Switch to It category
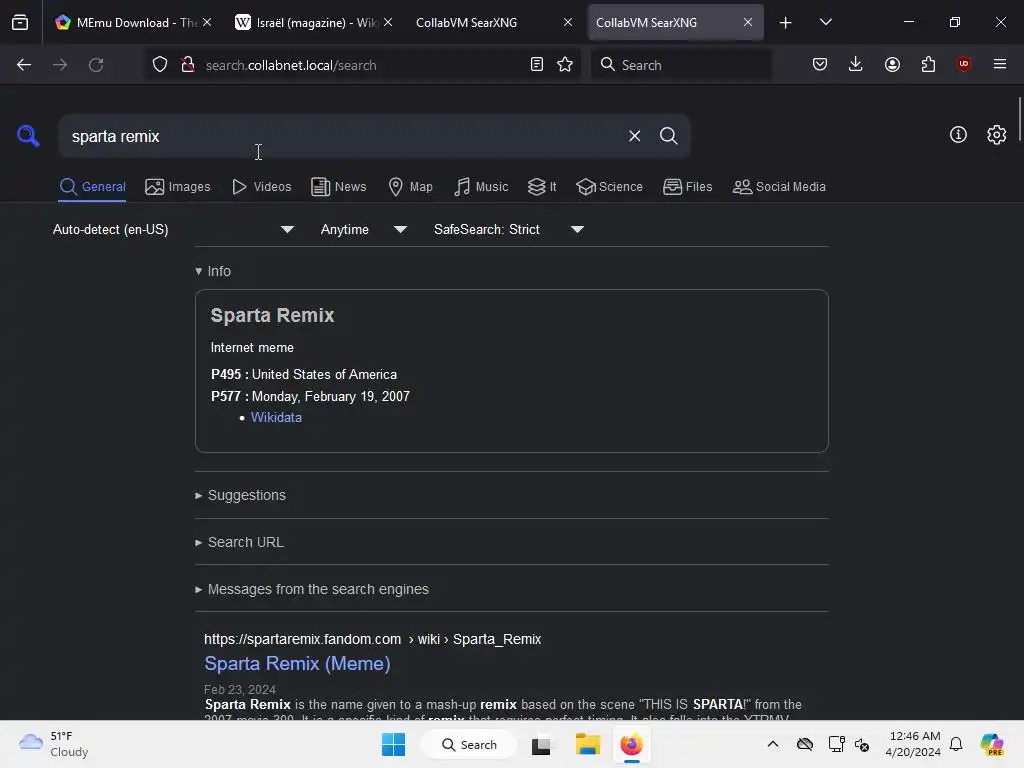 tap(542, 187)
